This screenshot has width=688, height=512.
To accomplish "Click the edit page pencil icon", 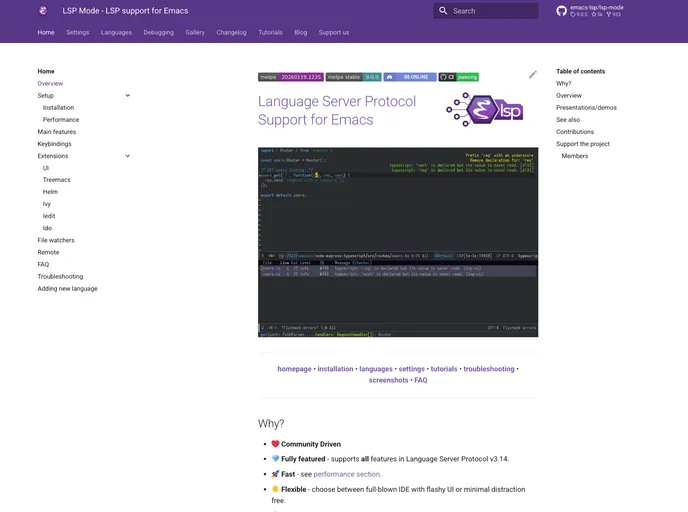I will tap(533, 74).
